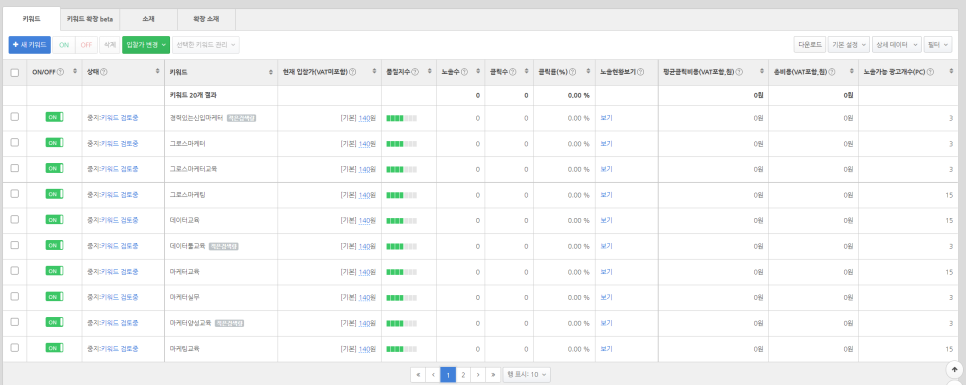Switch to the 키워드 확장 beta tab
The image size is (966, 385).
pyautogui.click(x=90, y=19)
